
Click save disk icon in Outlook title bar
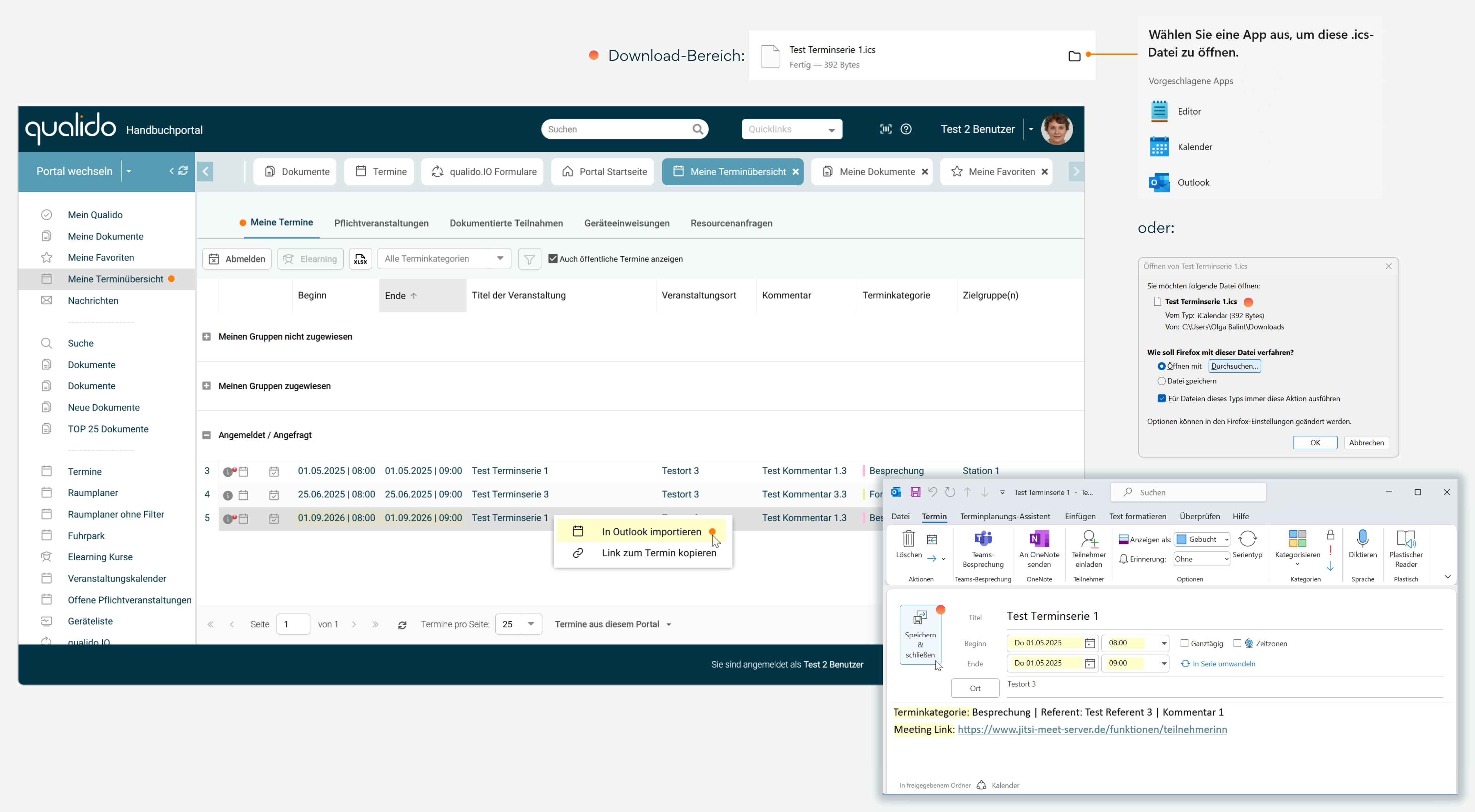[x=915, y=492]
